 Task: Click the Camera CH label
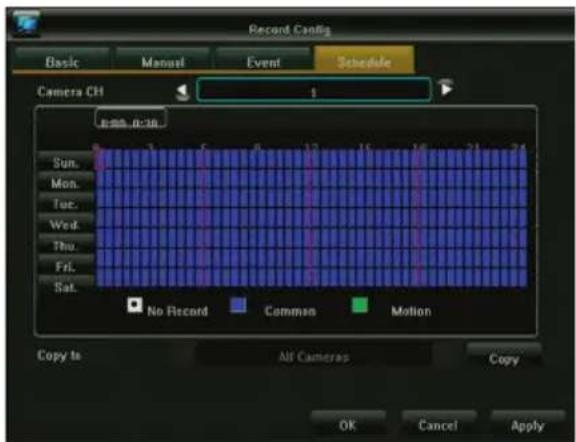[70, 91]
